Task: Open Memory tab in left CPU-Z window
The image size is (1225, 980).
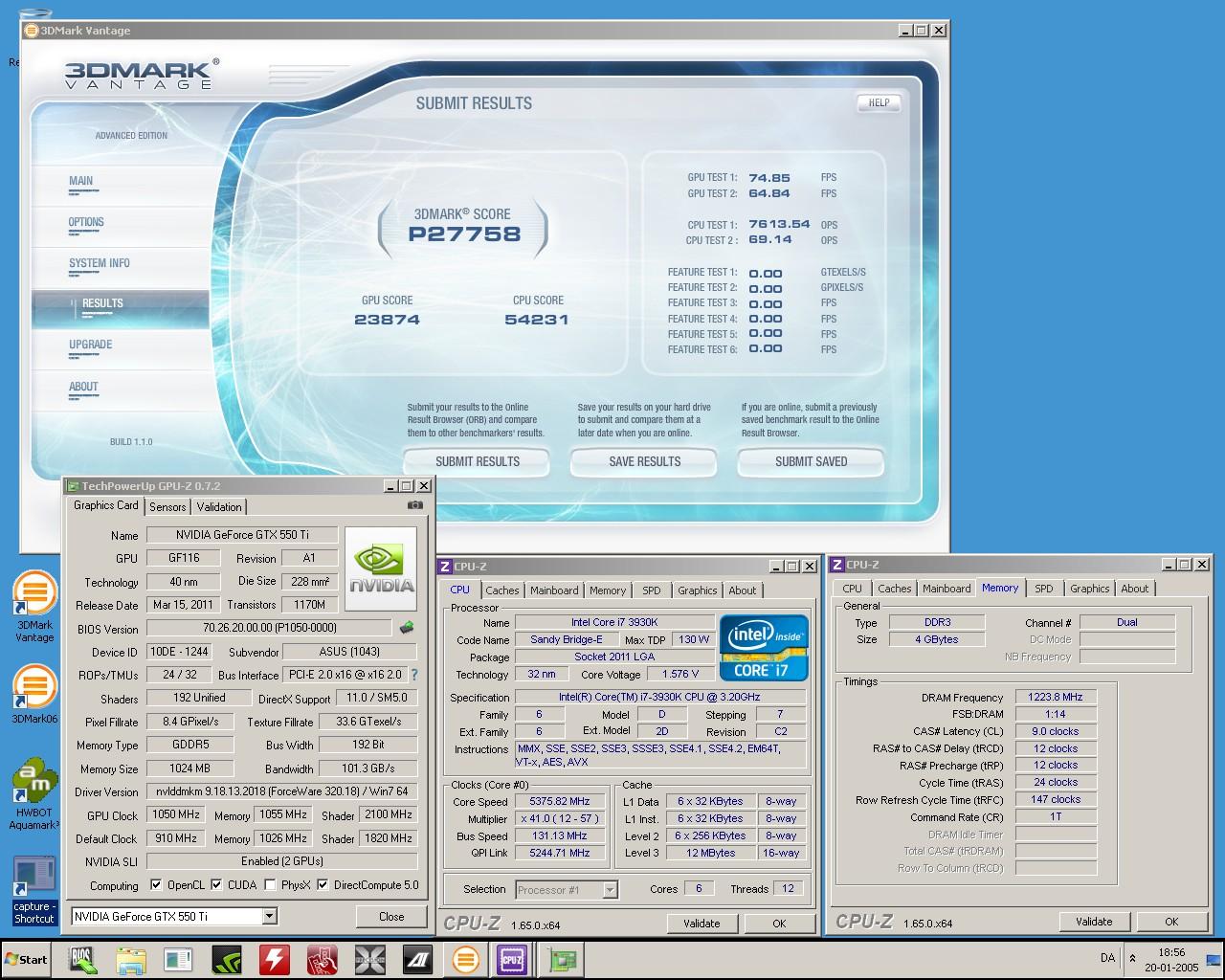Action: [608, 590]
